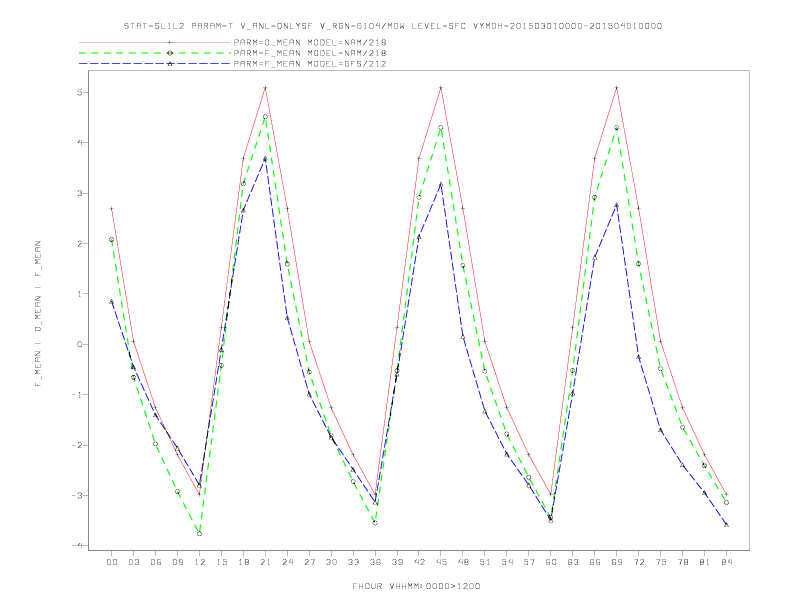
Task: Click x-axis tick label 24
Action: pos(287,562)
